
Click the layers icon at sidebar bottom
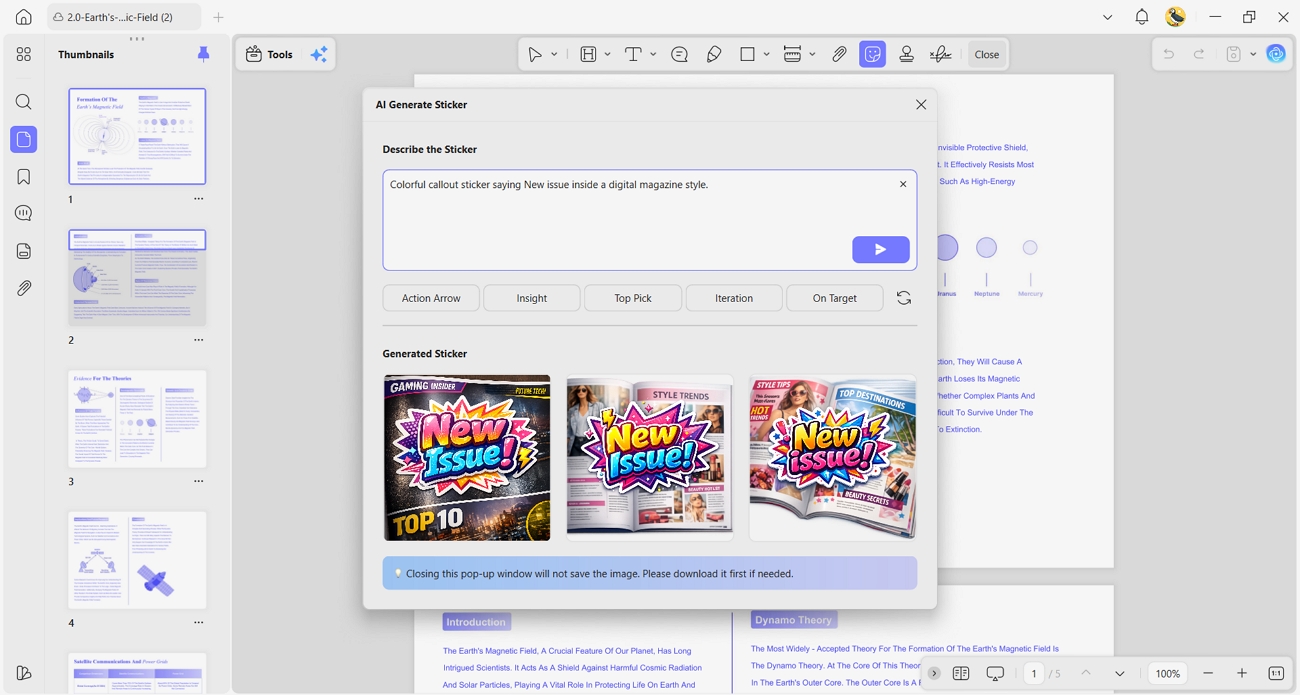[x=24, y=673]
